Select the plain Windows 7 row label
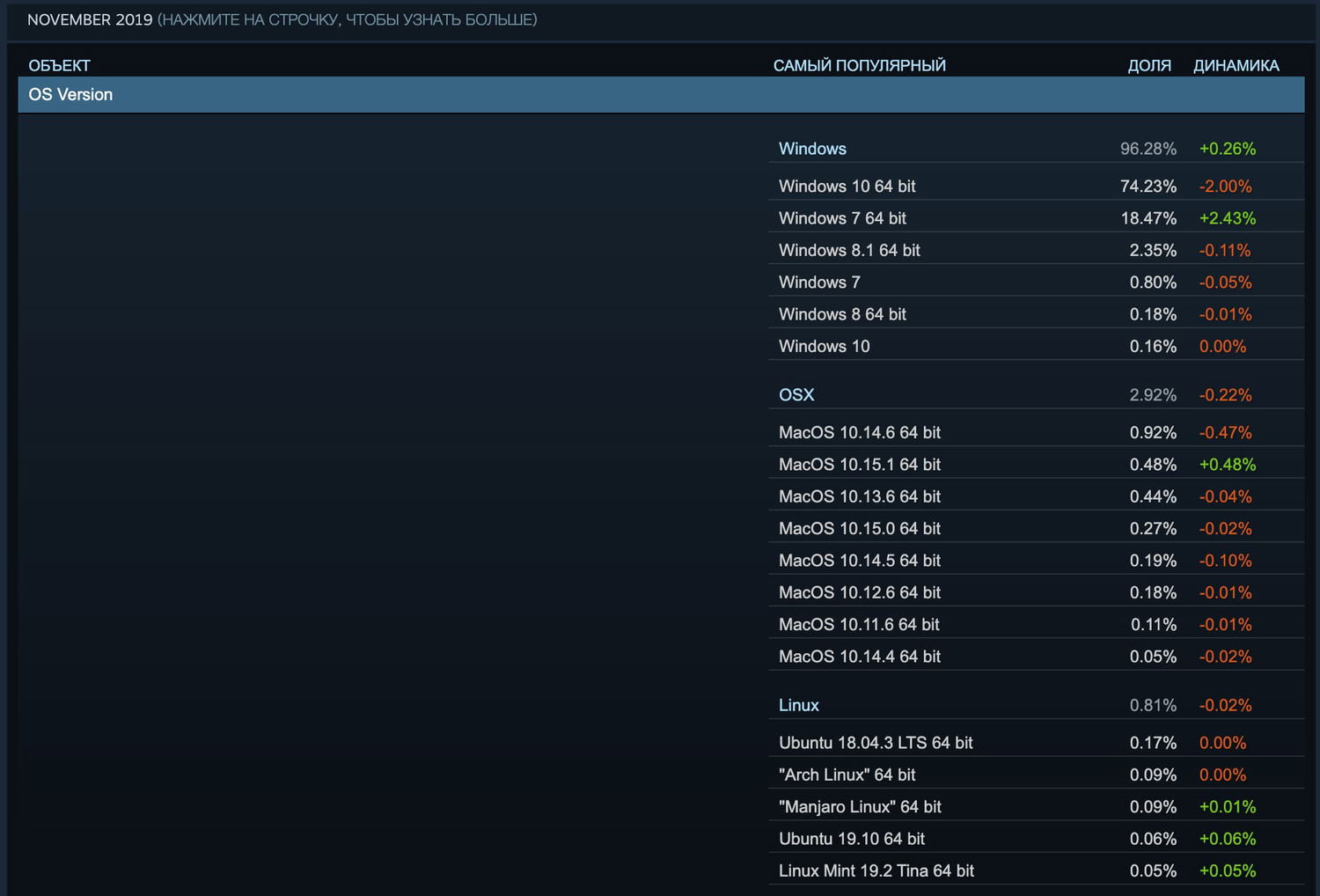The image size is (1320, 896). click(x=819, y=283)
